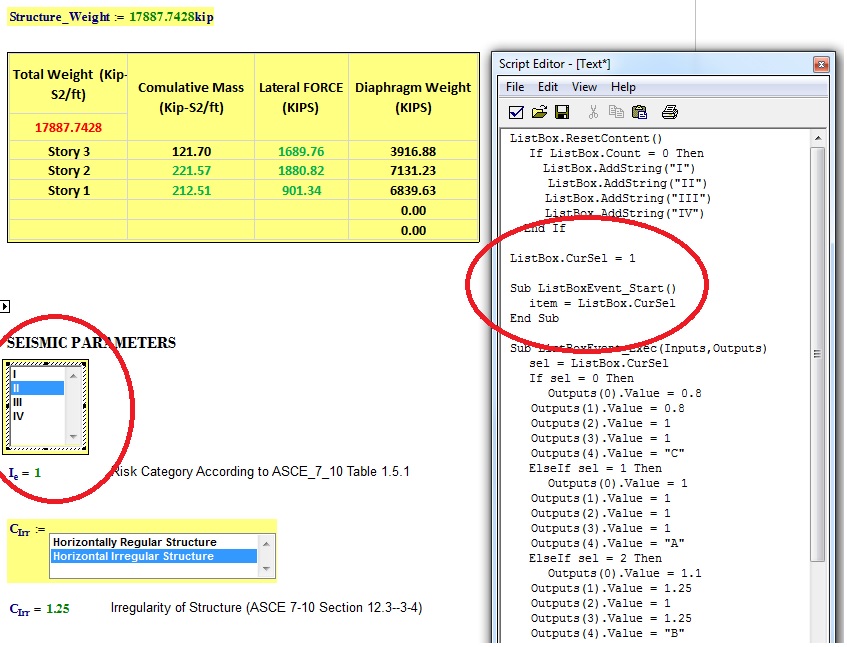Click diaphragm weight value 3916.88
Image resolution: width=847 pixels, height=647 pixels.
click(x=413, y=152)
